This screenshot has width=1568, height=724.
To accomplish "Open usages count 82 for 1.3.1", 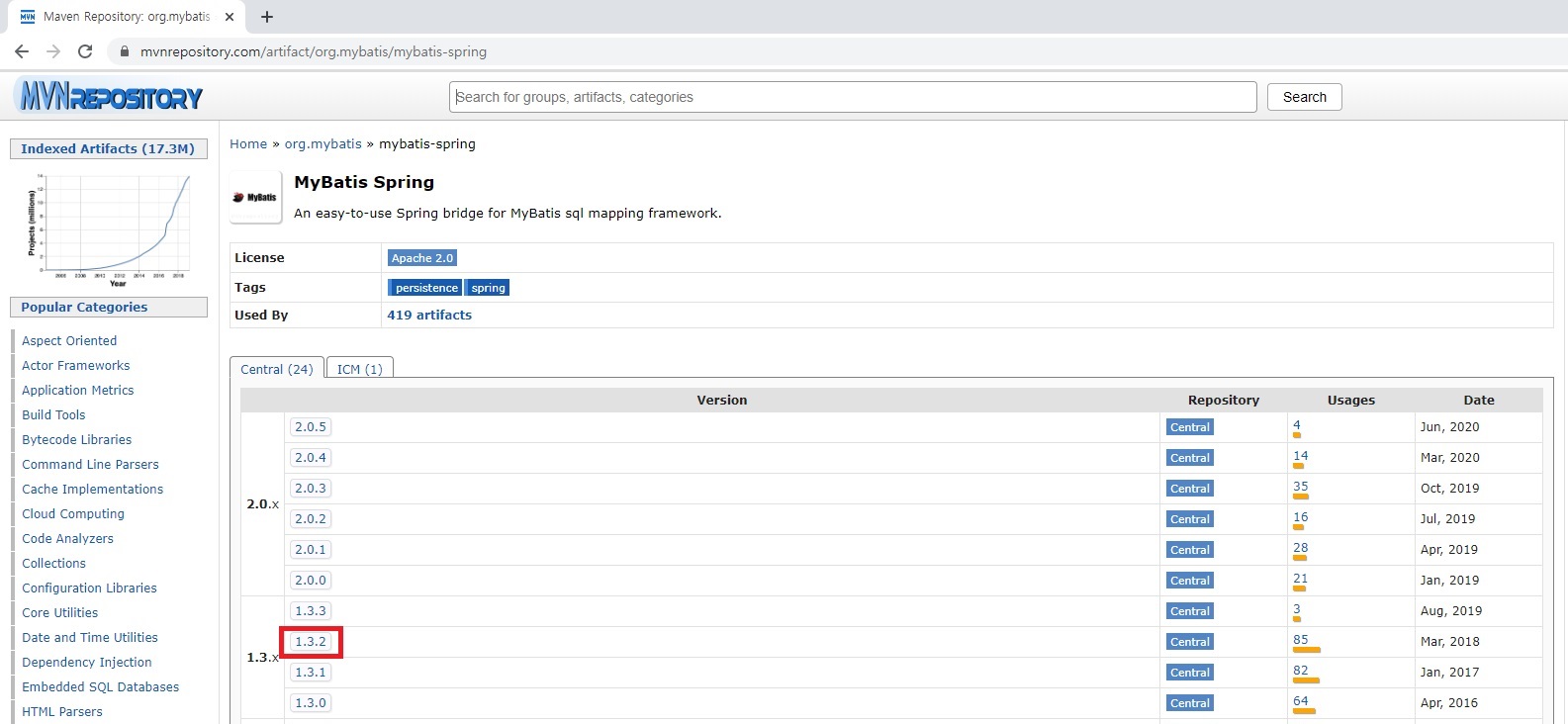I will pos(1300,671).
